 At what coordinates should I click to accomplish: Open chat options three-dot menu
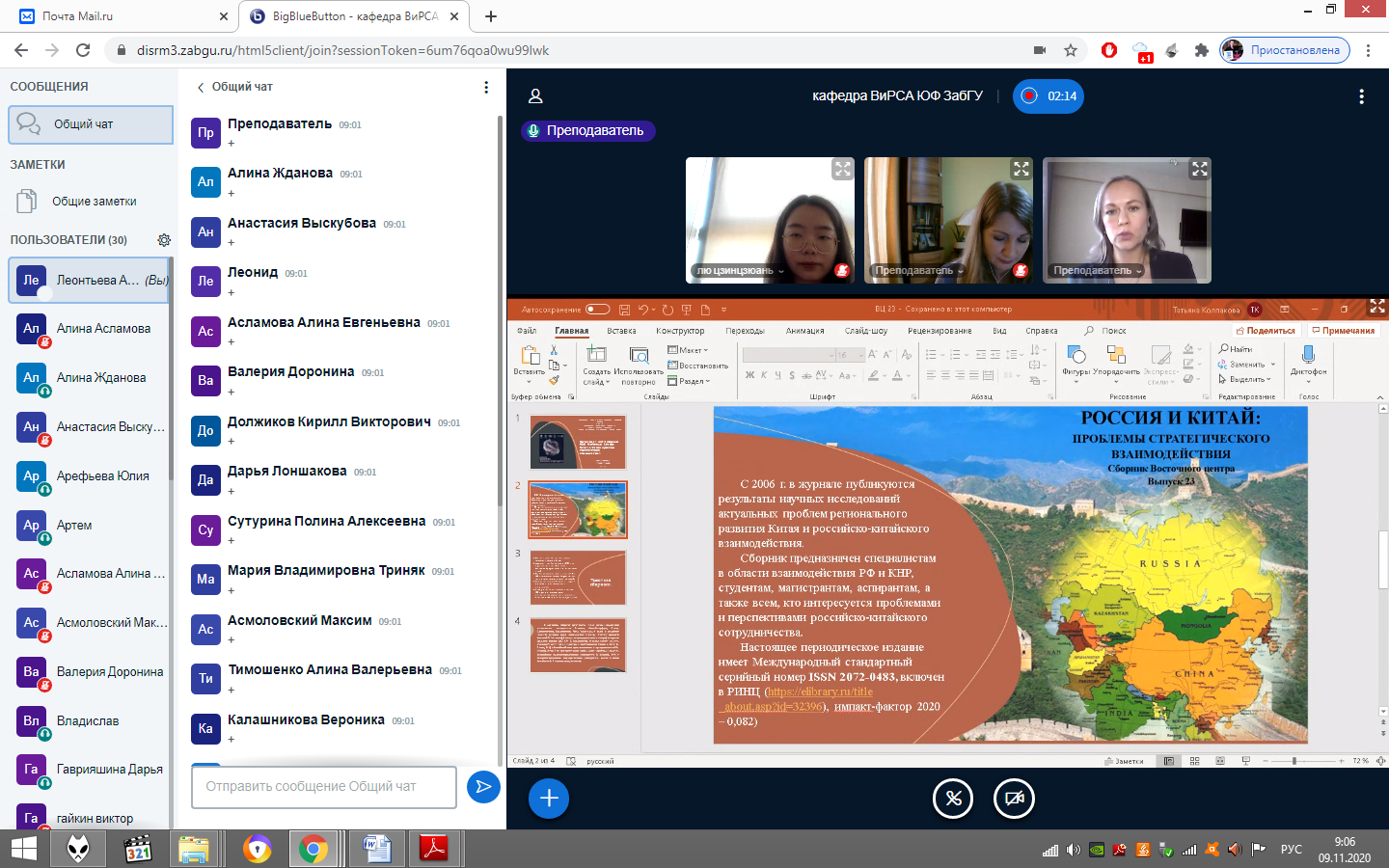pyautogui.click(x=486, y=87)
